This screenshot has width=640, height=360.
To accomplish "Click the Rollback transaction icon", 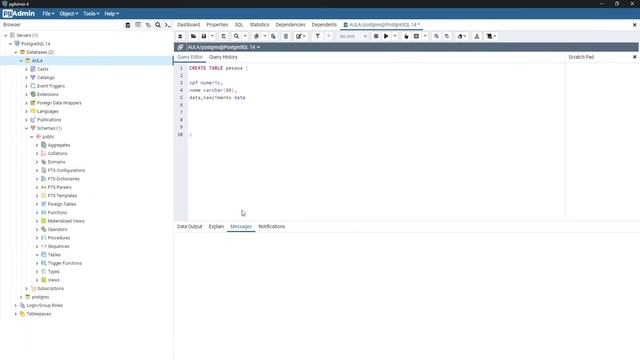I will [447, 36].
